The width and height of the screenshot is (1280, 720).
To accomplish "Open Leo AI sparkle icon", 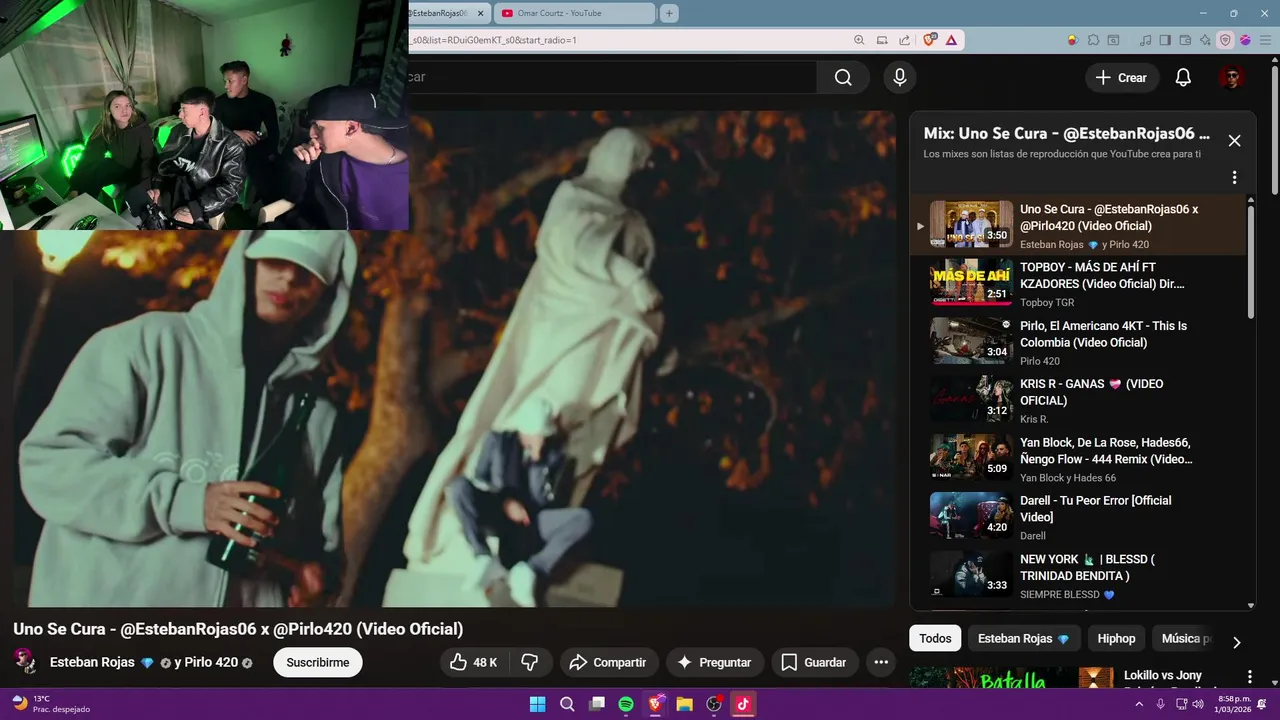I will pyautogui.click(x=1205, y=40).
